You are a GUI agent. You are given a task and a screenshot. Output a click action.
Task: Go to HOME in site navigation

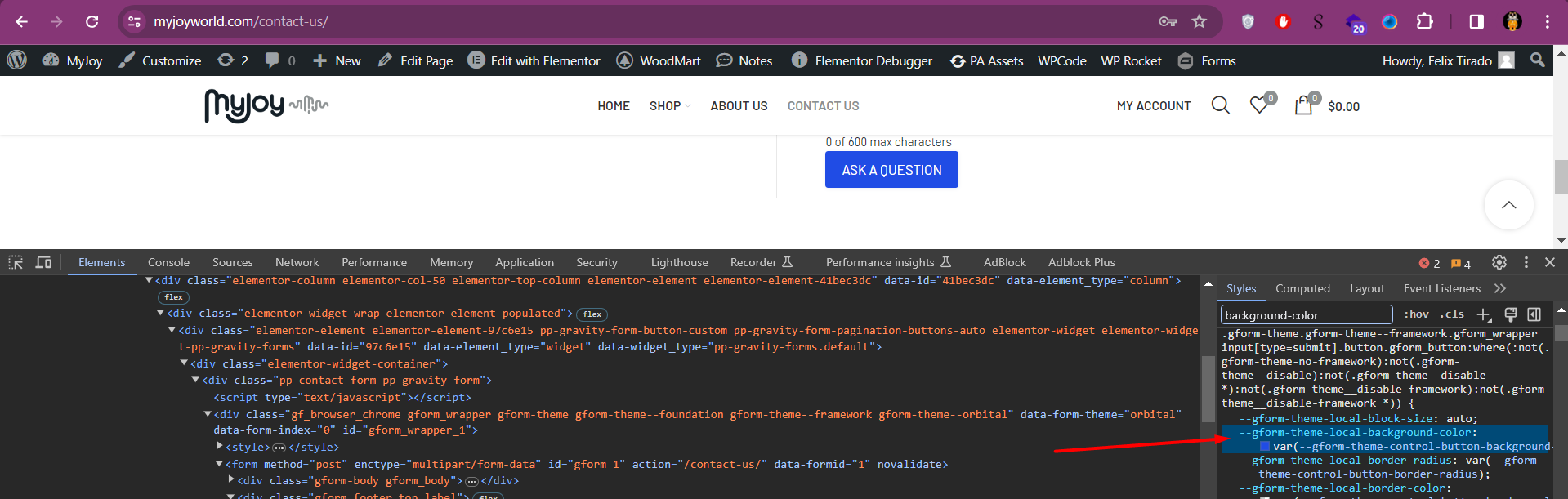614,106
